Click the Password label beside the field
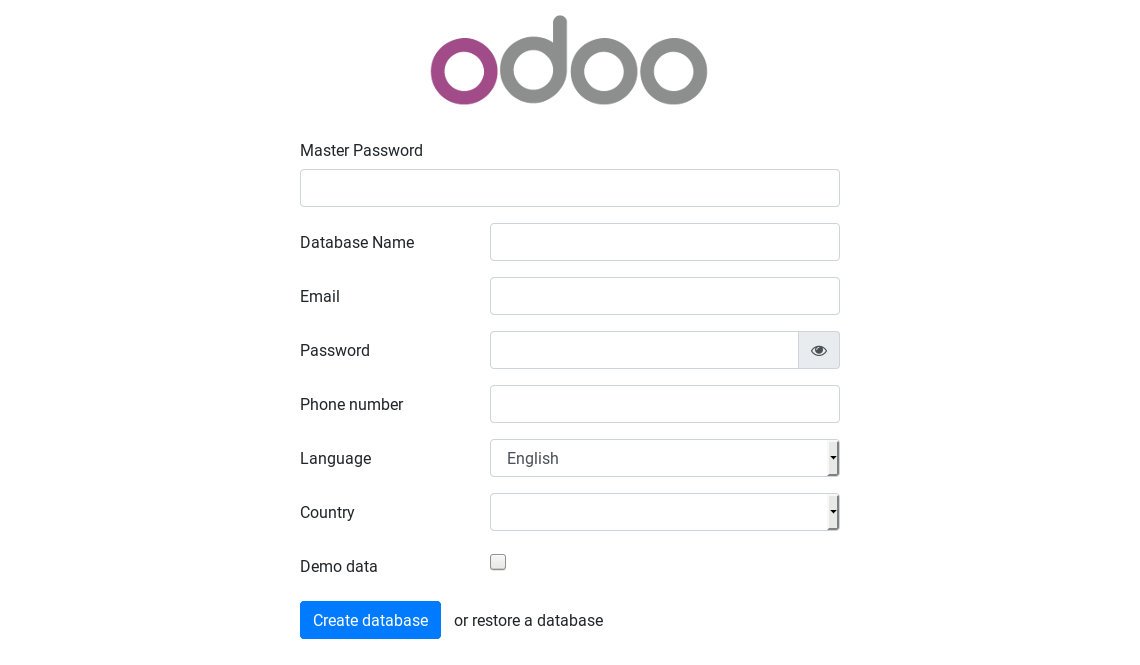The height and width of the screenshot is (665, 1140). [335, 350]
